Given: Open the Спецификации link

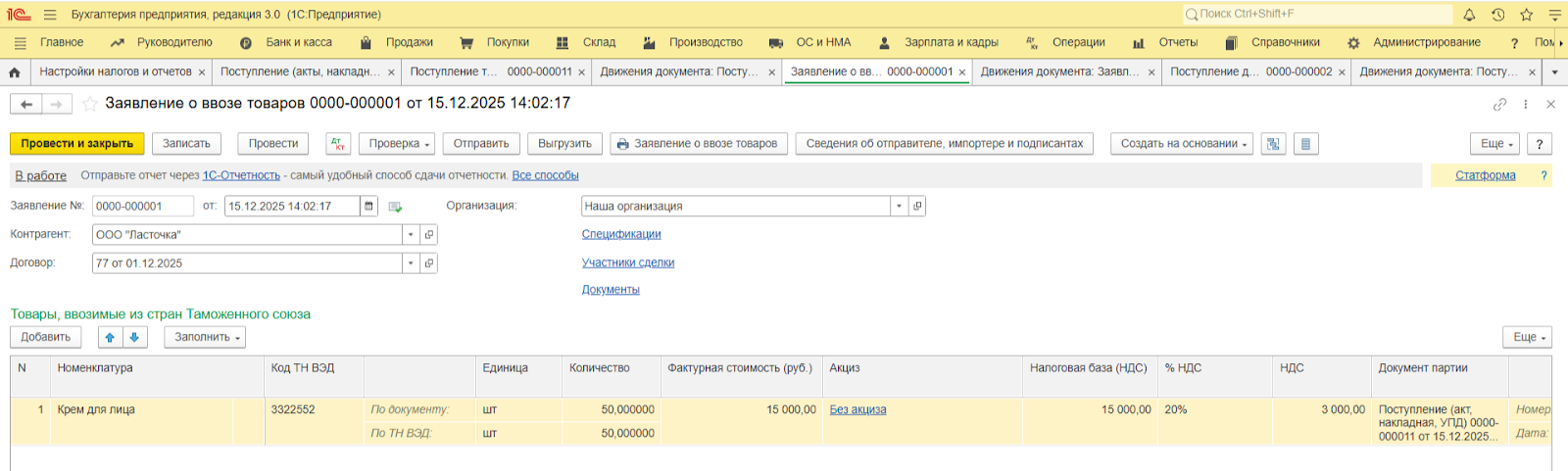Looking at the screenshot, I should 621,235.
